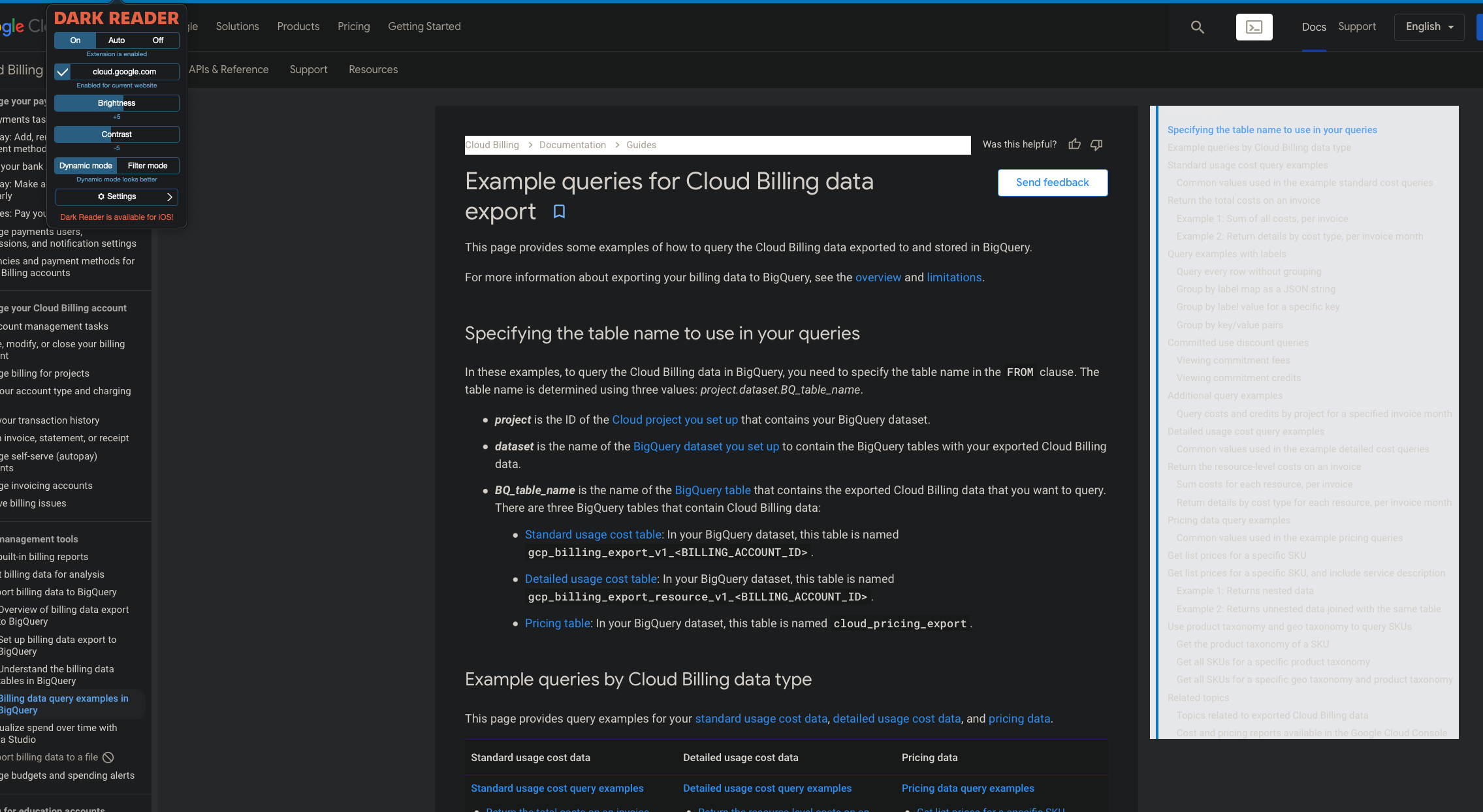Switch to the APIs & Reference tab
The image size is (1483, 812).
[x=228, y=69]
